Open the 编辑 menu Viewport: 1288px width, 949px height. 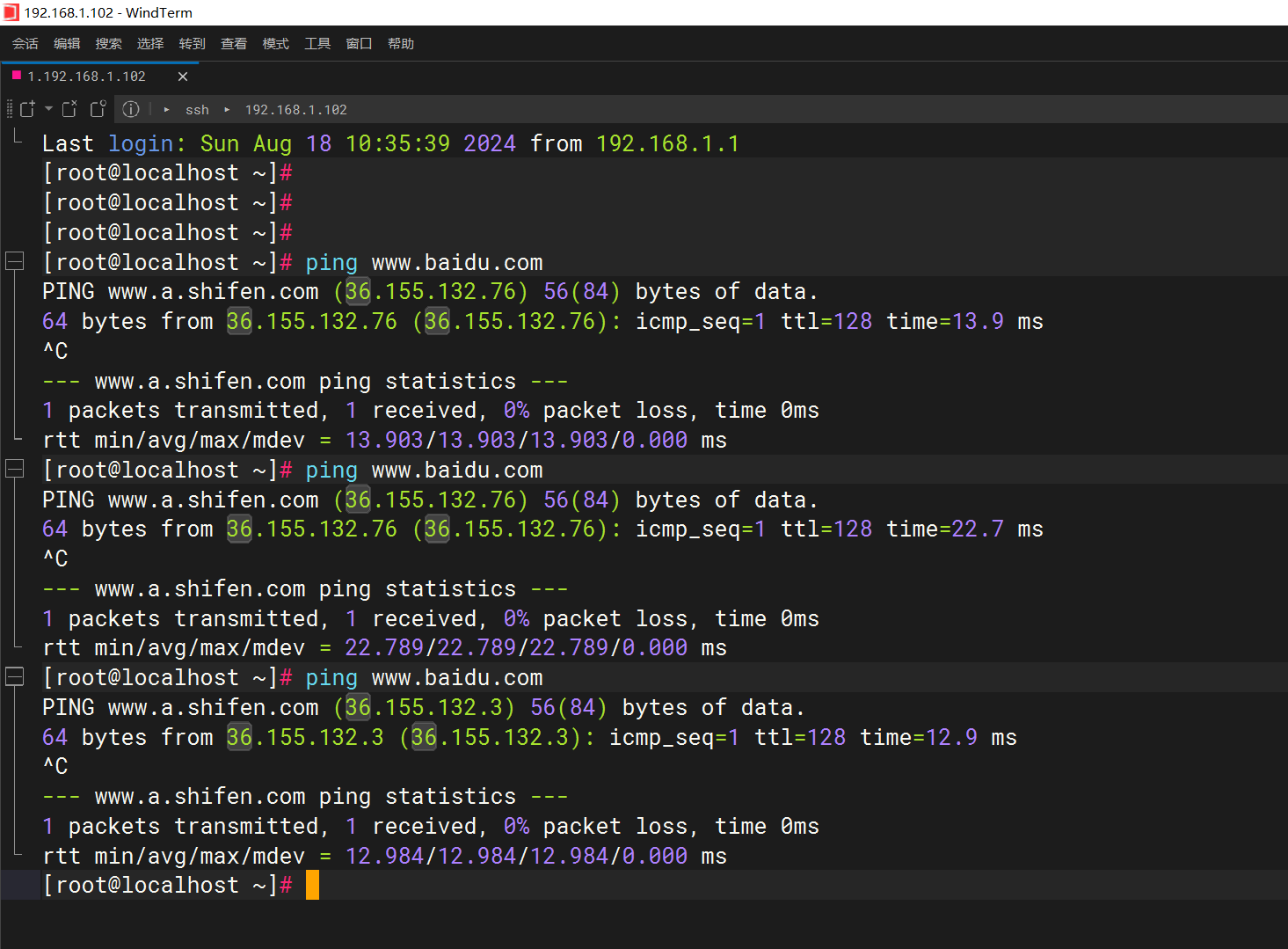coord(67,43)
